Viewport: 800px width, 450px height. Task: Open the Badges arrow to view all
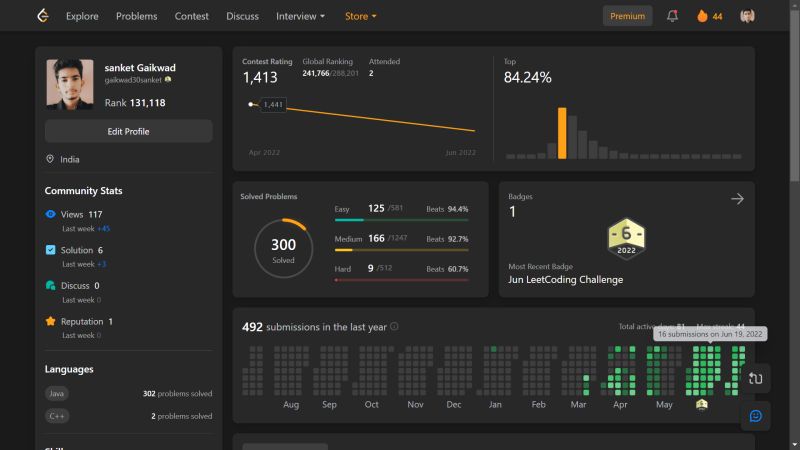pos(737,198)
